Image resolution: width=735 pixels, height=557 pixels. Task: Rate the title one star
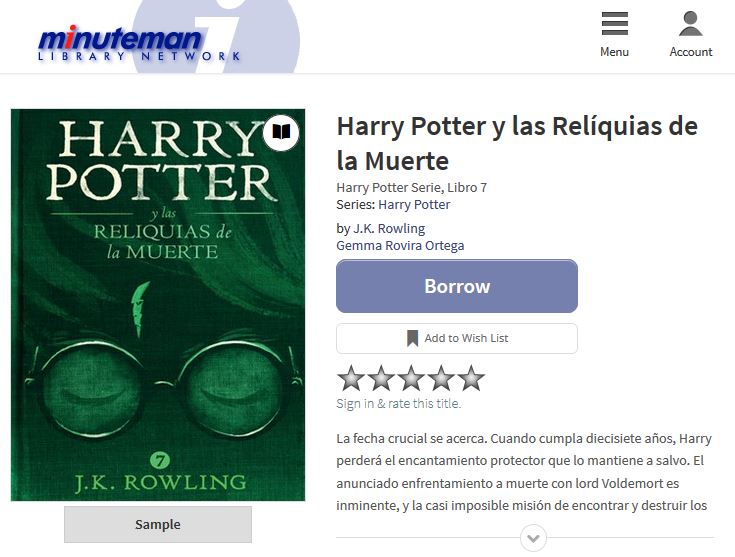tap(351, 378)
